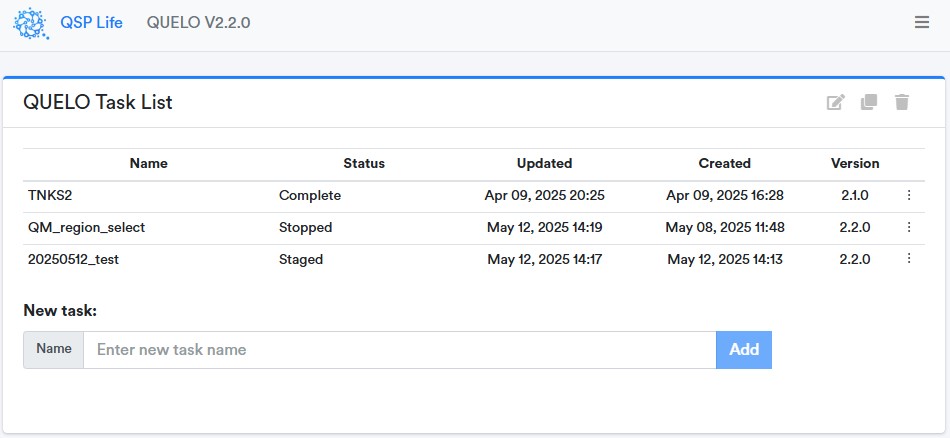Select the QM_region_select task row
The width and height of the screenshot is (950, 438).
coord(87,228)
